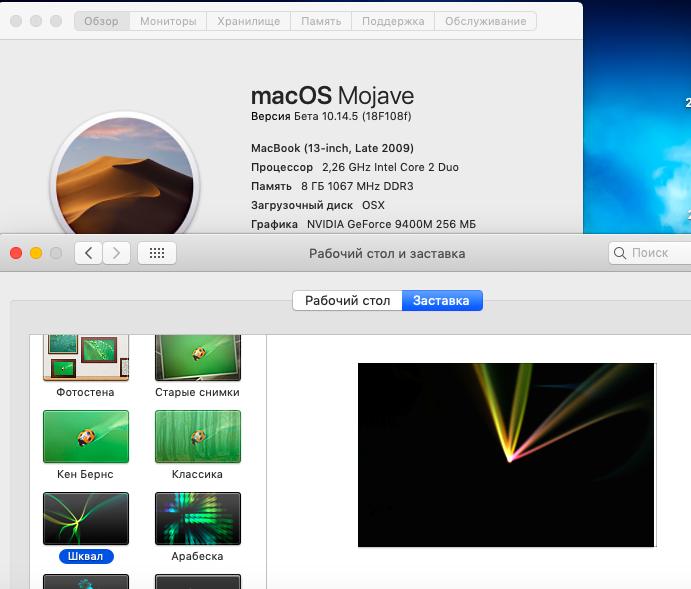Select the Классика screen saver thumbnail
The width and height of the screenshot is (691, 589).
198,437
